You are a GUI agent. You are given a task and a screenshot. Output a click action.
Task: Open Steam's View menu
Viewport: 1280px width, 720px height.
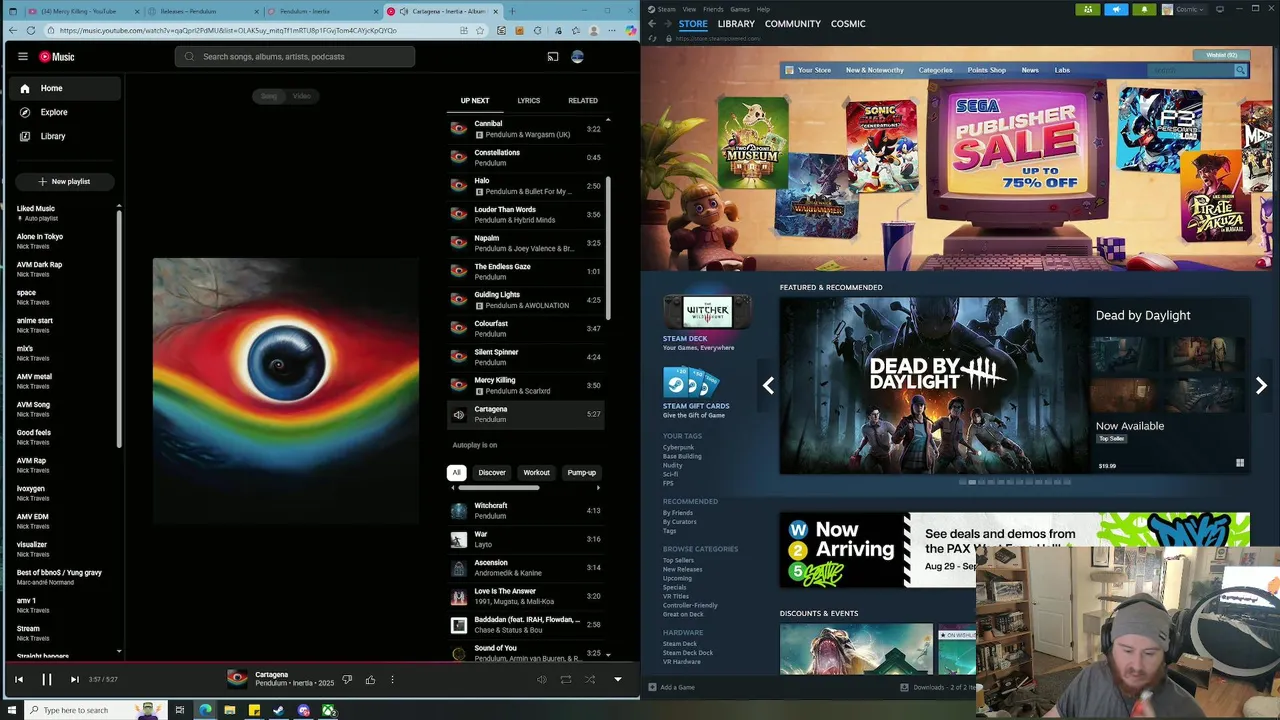pos(689,9)
